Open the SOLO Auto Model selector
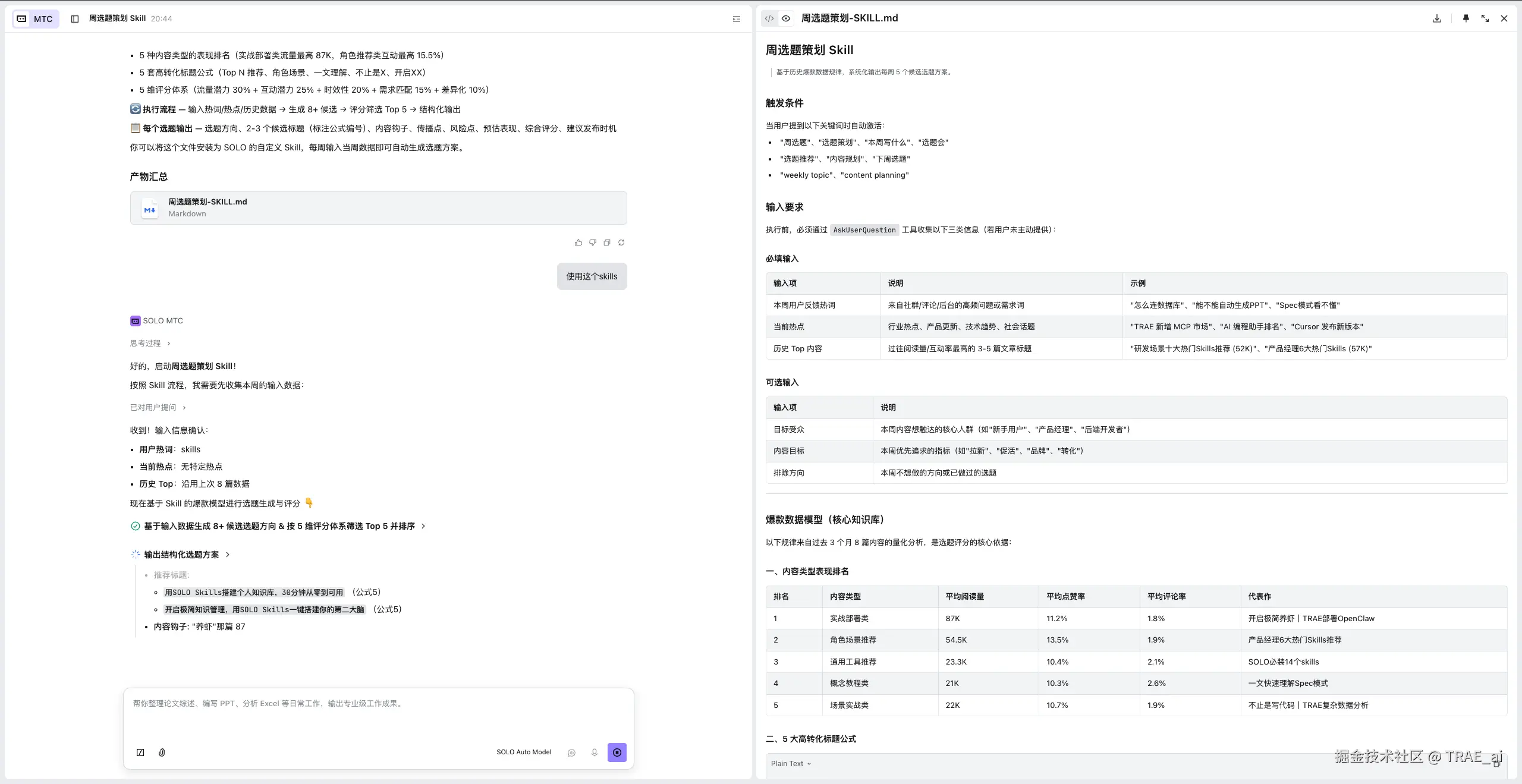Screen dimensions: 1522x784 tap(524, 752)
